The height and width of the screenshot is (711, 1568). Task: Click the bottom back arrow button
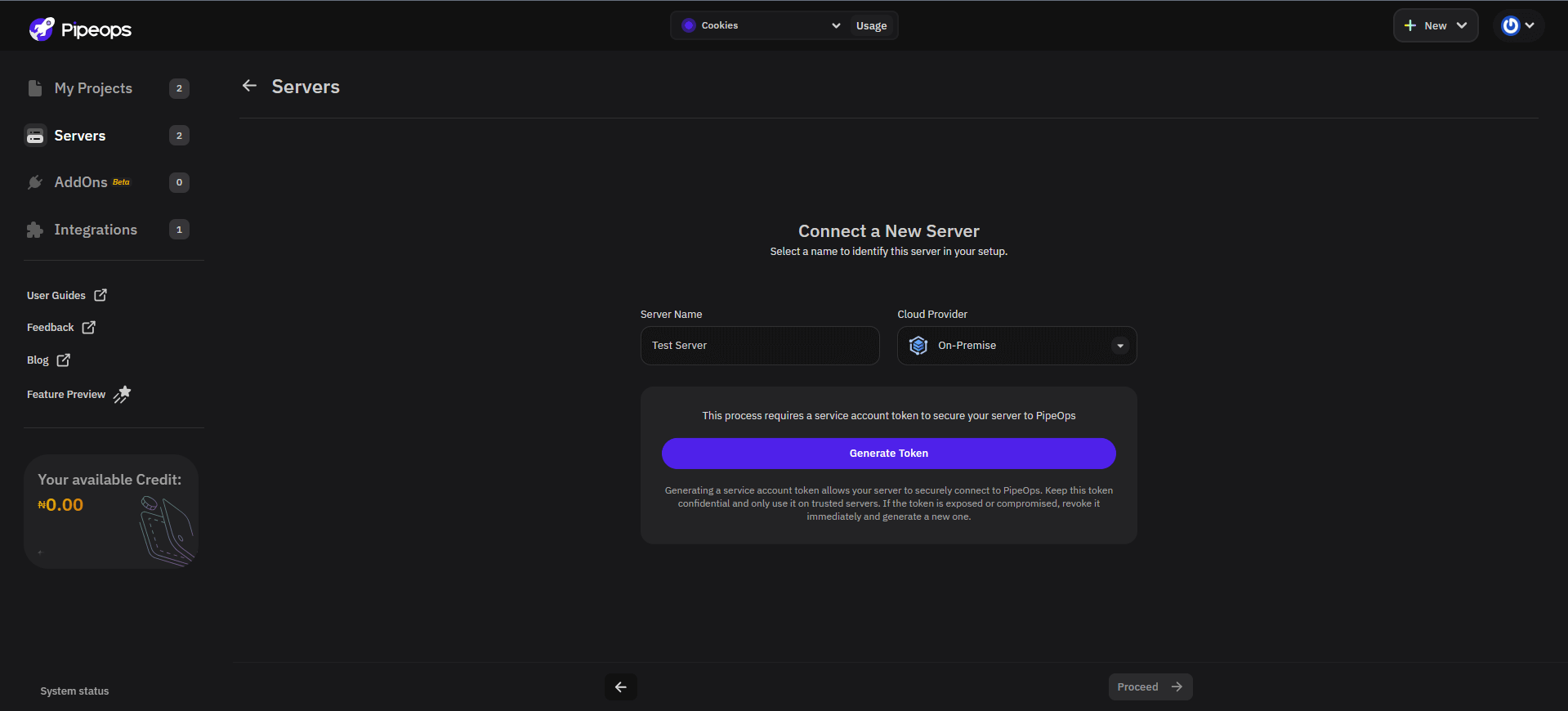pyautogui.click(x=621, y=687)
